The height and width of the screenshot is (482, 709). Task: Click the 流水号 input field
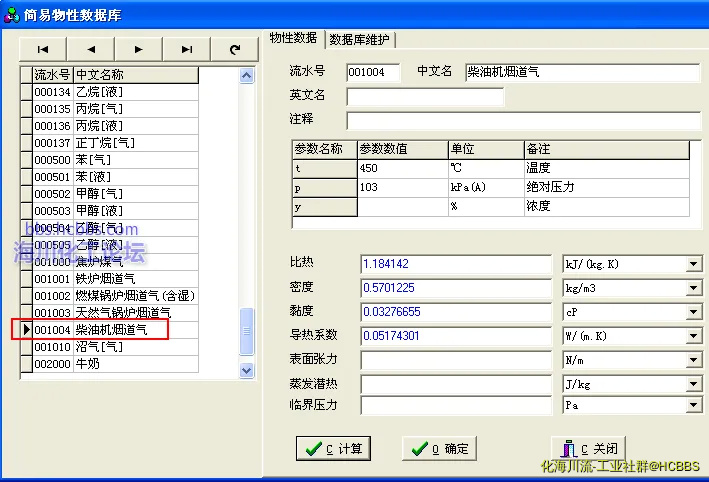[x=373, y=72]
